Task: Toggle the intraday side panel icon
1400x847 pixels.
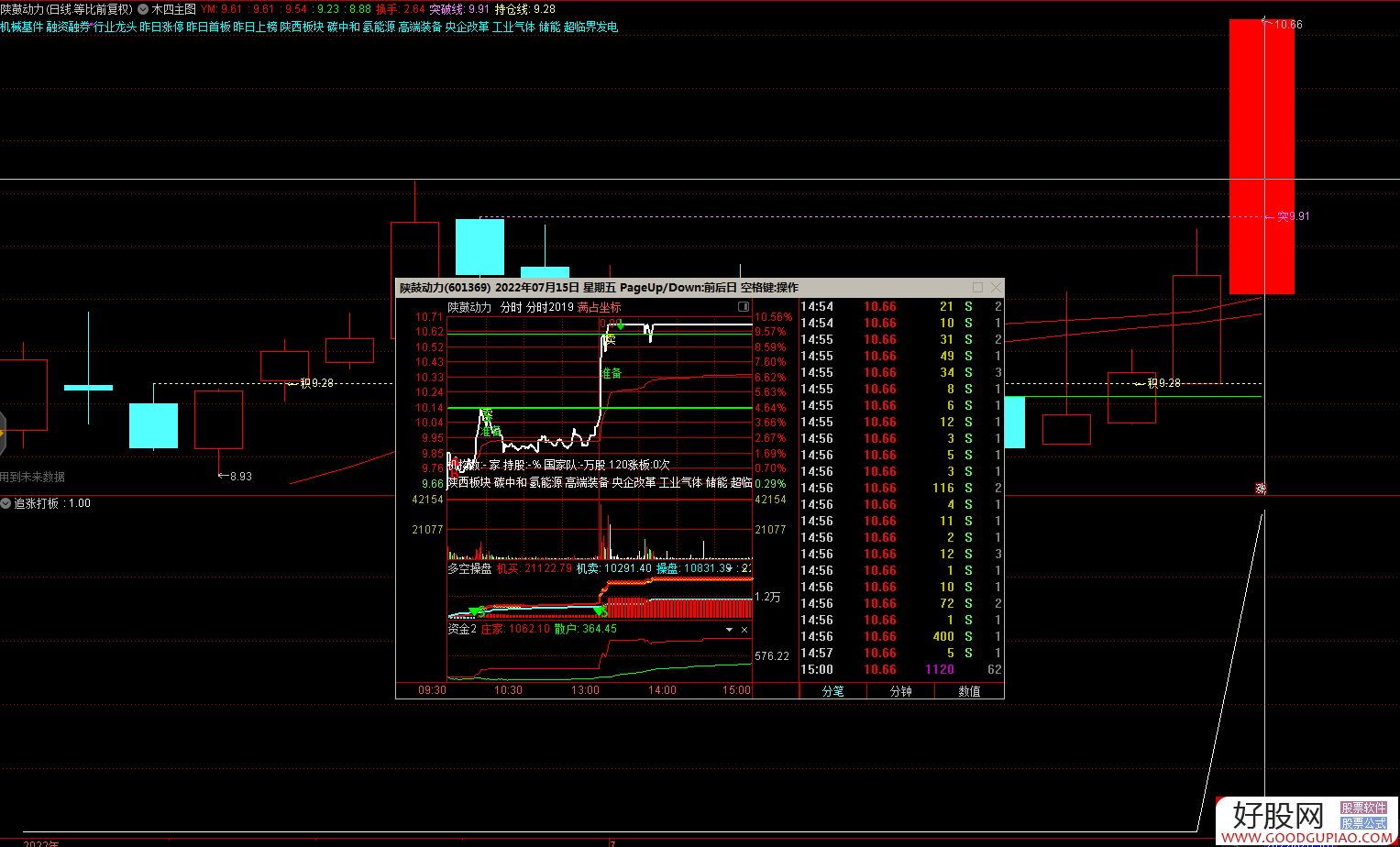Action: click(744, 307)
